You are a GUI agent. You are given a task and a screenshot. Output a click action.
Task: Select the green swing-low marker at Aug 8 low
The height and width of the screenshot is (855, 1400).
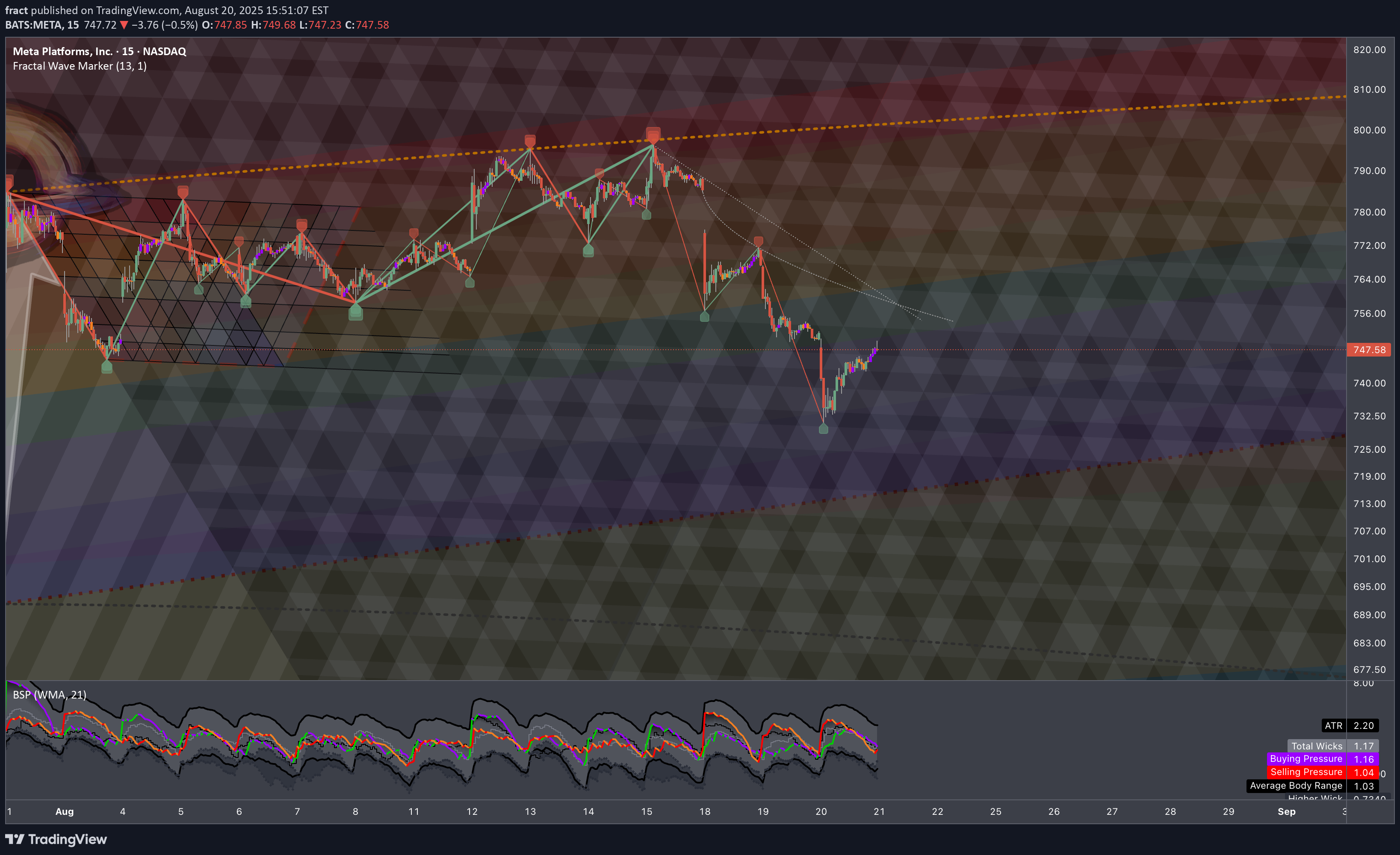(x=356, y=312)
